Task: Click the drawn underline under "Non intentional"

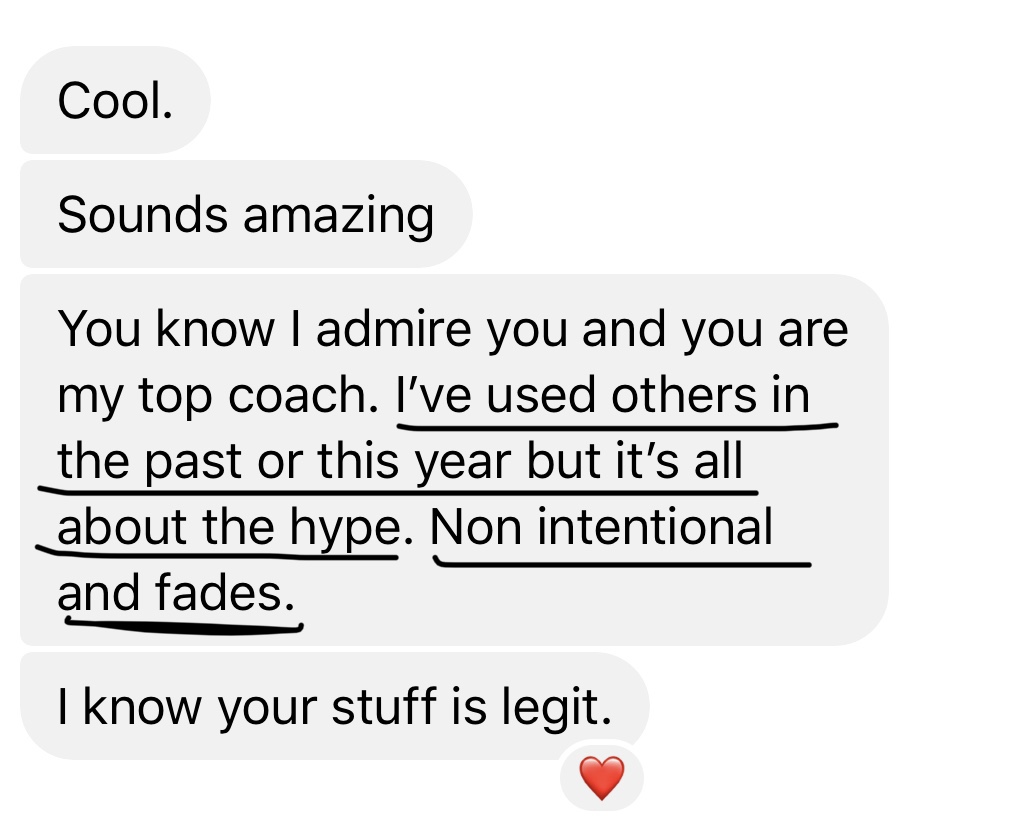Action: [x=620, y=563]
